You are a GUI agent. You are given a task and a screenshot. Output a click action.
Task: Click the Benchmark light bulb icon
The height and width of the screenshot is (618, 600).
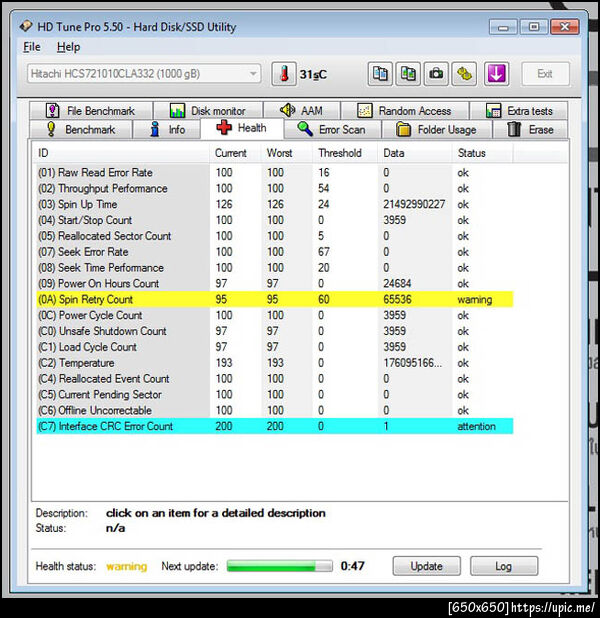51,129
